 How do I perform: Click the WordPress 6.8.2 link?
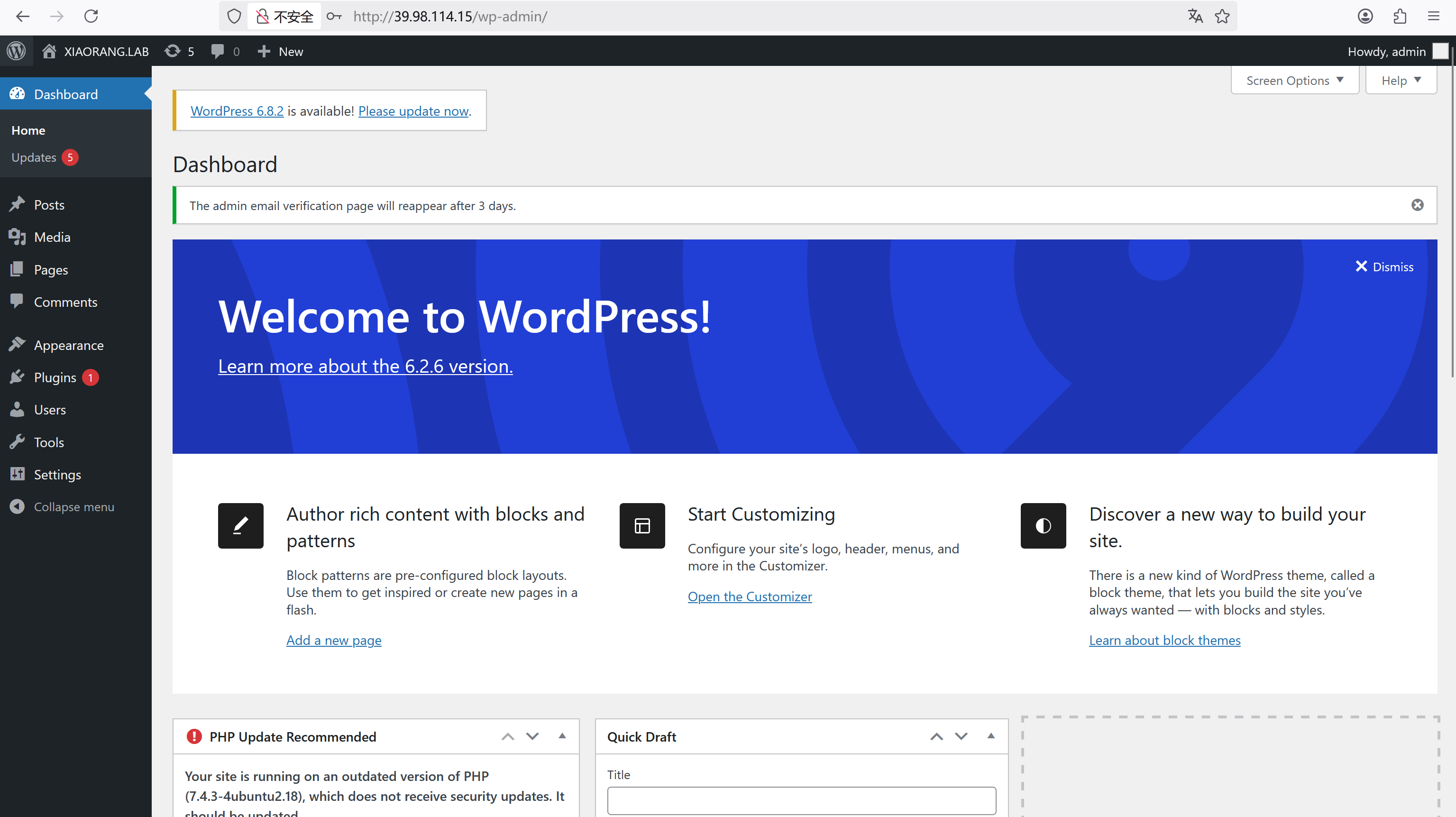coord(237,111)
